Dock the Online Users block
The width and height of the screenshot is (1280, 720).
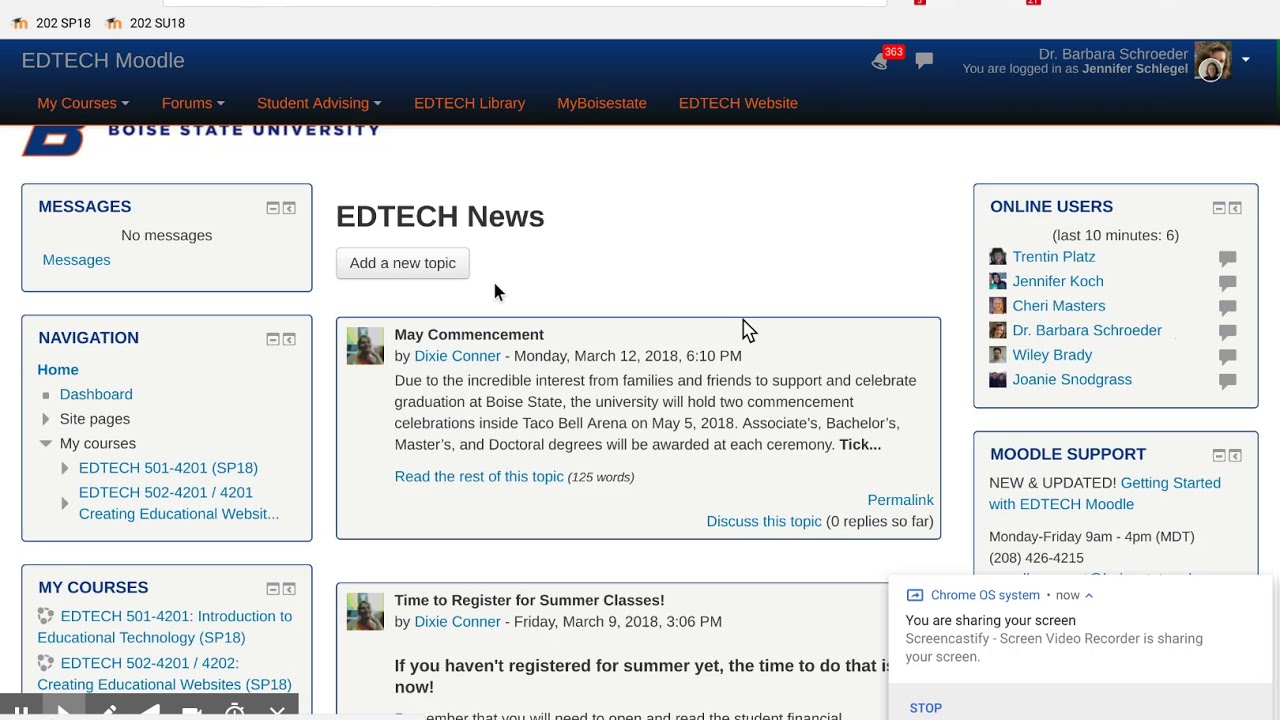point(1235,208)
